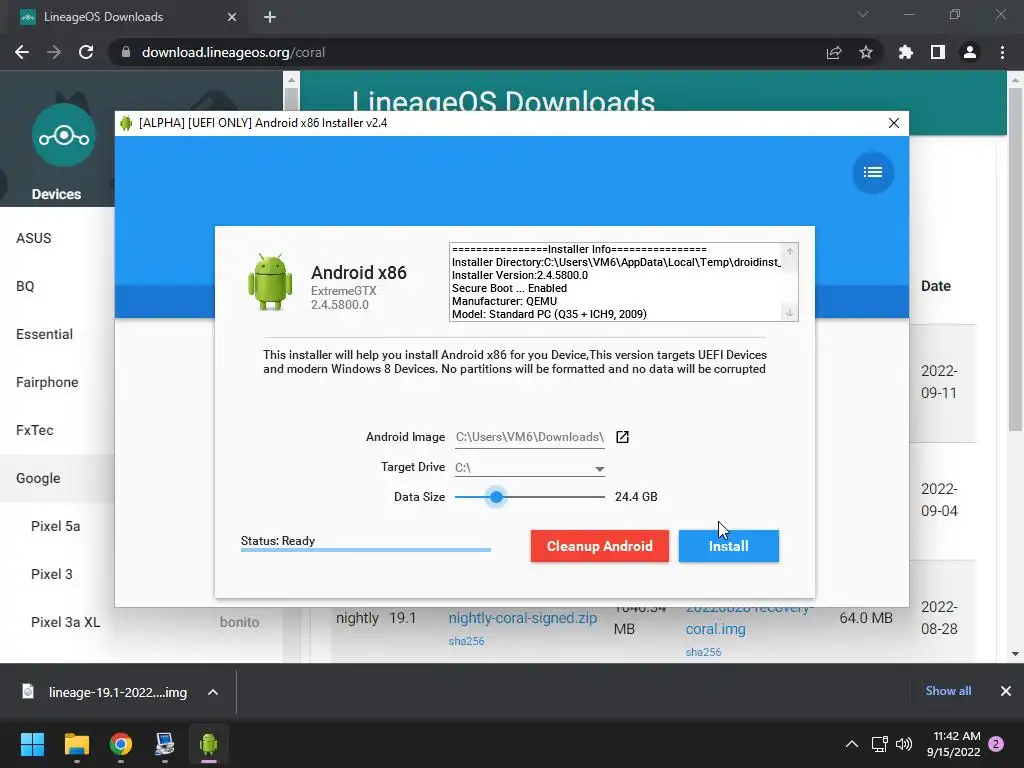The height and width of the screenshot is (768, 1024).
Task: Open Chrome profile avatar
Action: tap(970, 52)
